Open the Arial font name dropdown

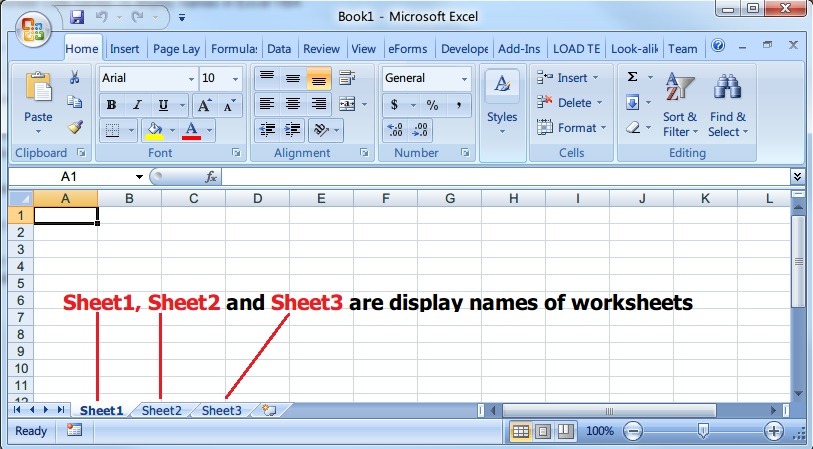[191, 79]
